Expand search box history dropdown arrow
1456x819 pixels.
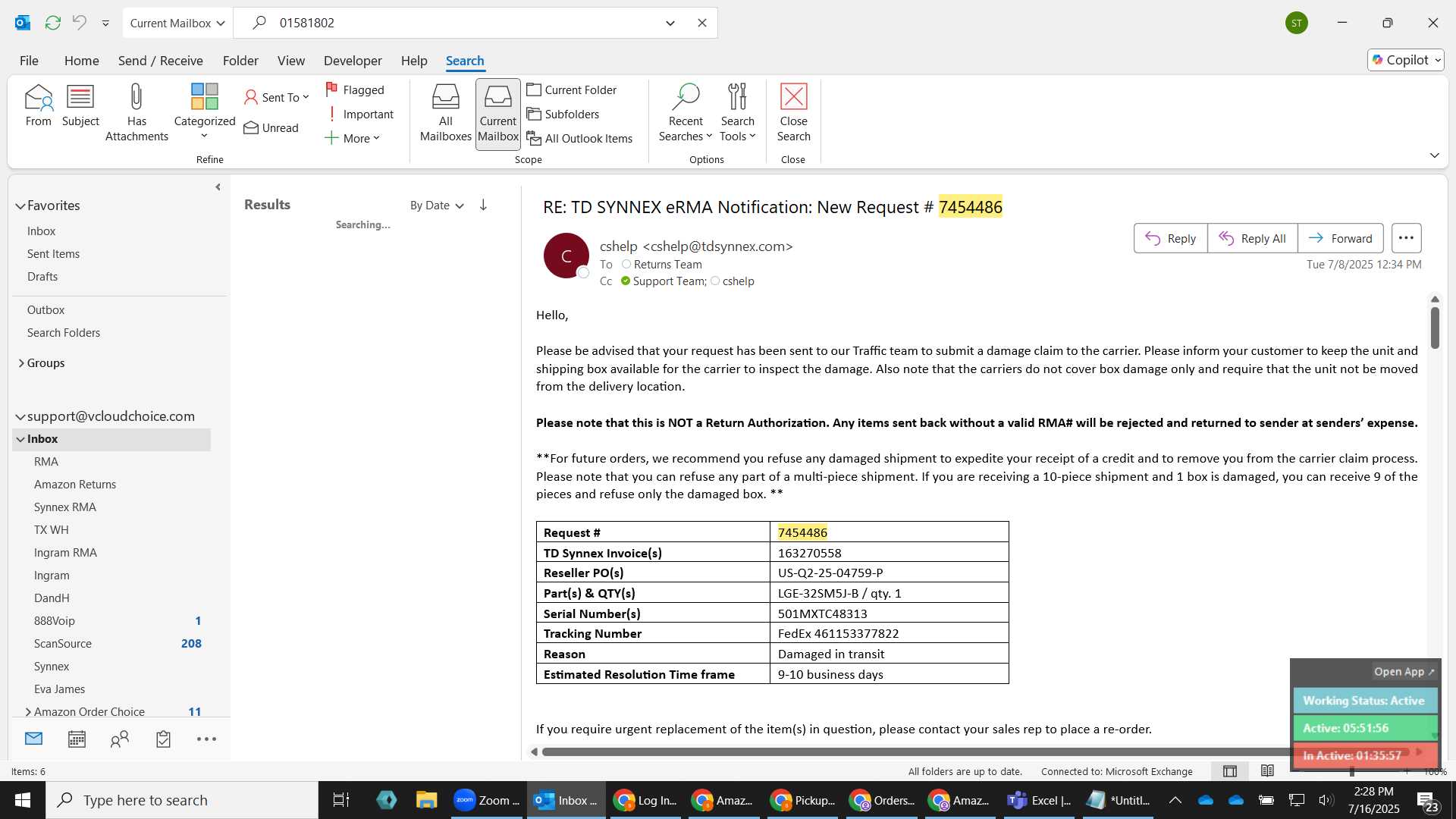click(x=670, y=23)
